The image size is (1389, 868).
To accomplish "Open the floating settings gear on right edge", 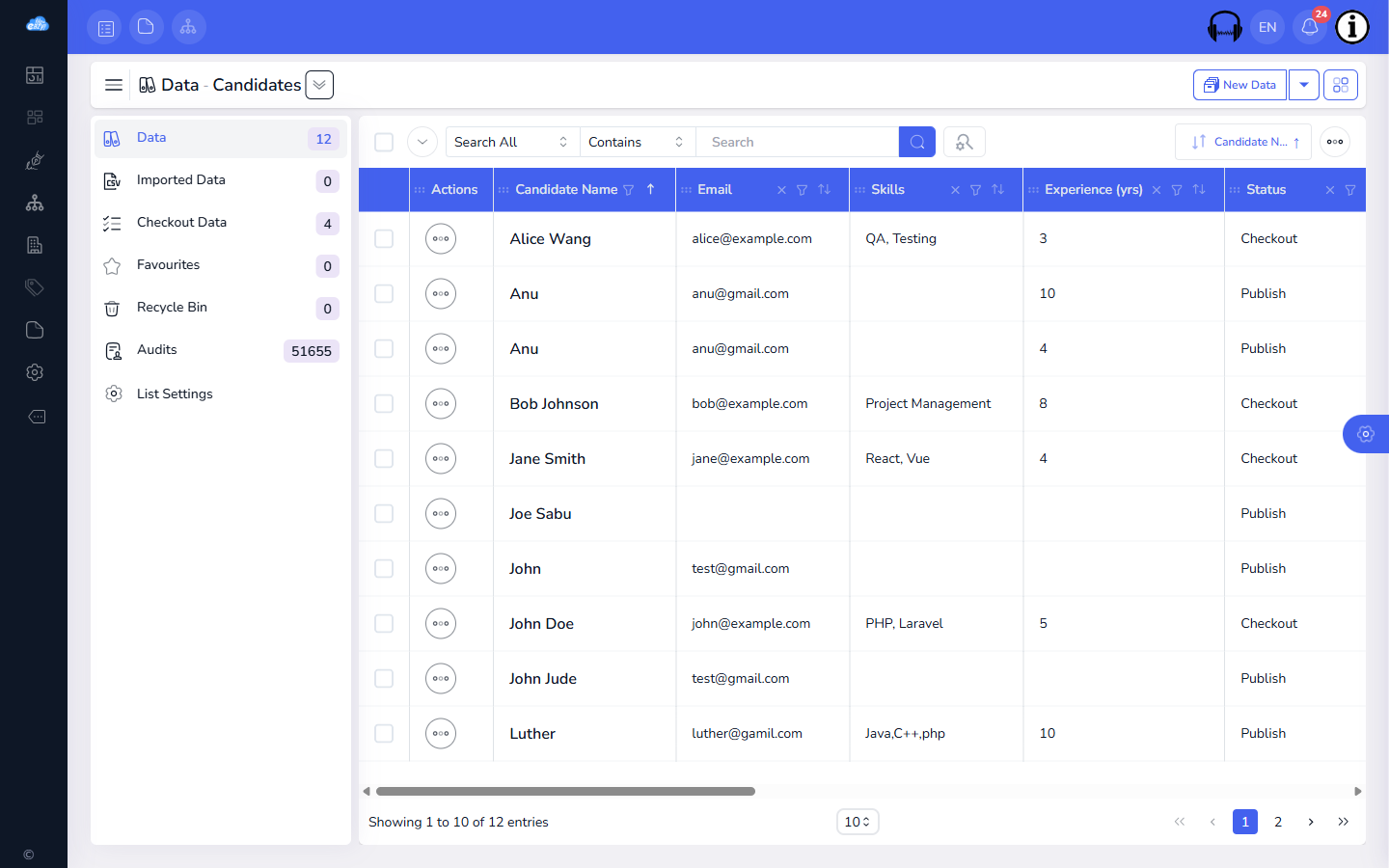I will click(x=1366, y=434).
